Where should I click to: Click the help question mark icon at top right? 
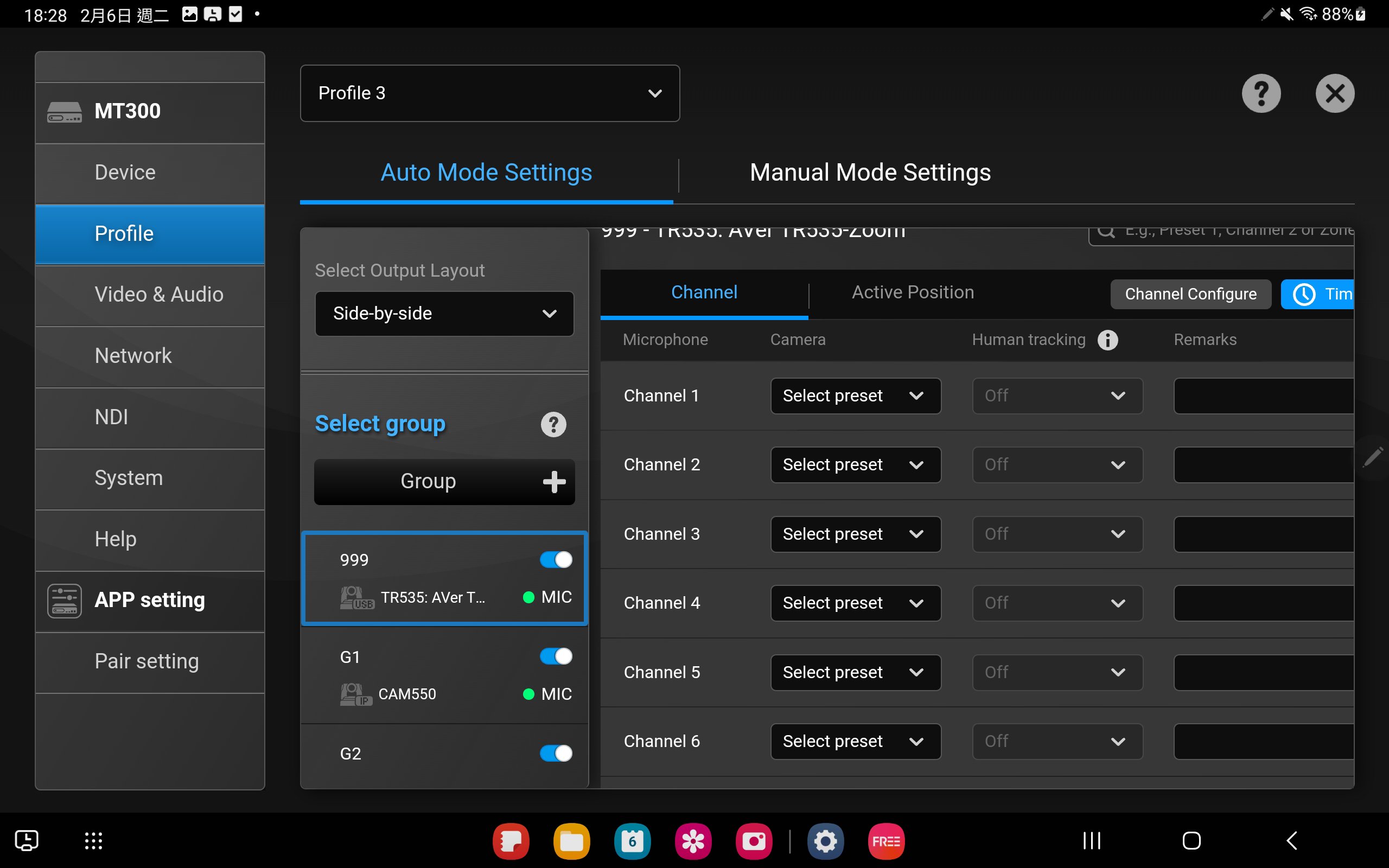pos(1261,93)
